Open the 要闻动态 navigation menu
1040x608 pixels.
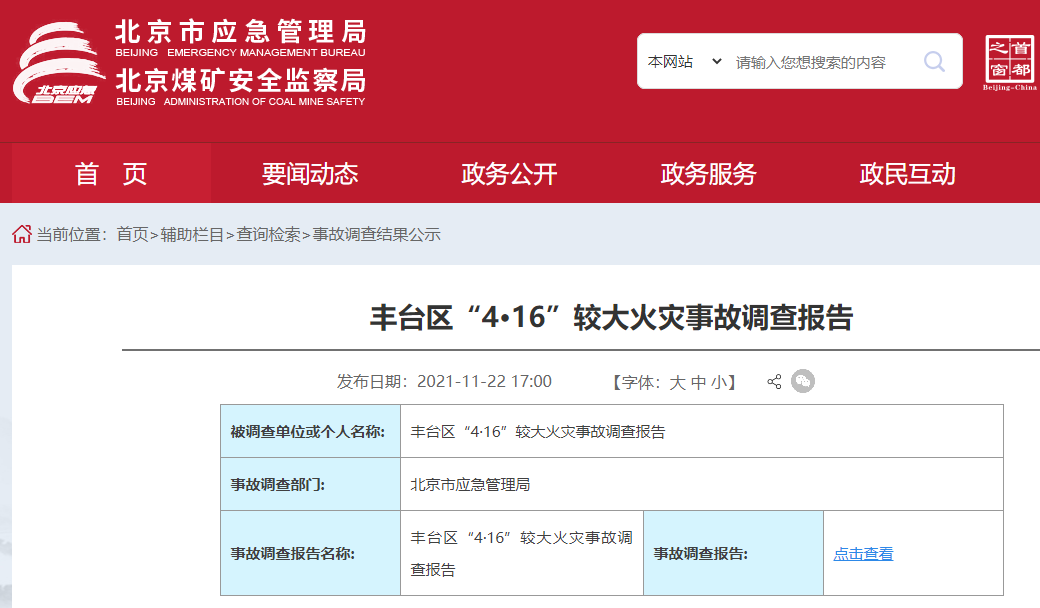coord(310,174)
